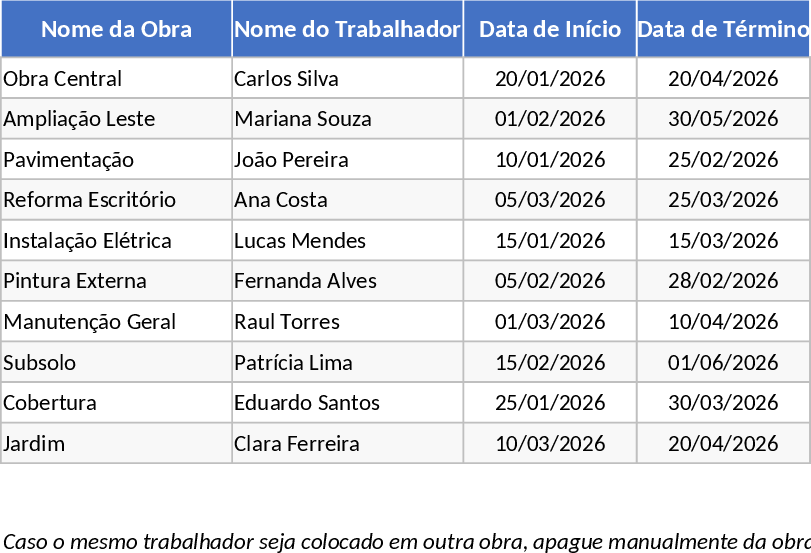This screenshot has height=553, width=811.
Task: Select the "Data de Término" column header
Action: (x=723, y=29)
